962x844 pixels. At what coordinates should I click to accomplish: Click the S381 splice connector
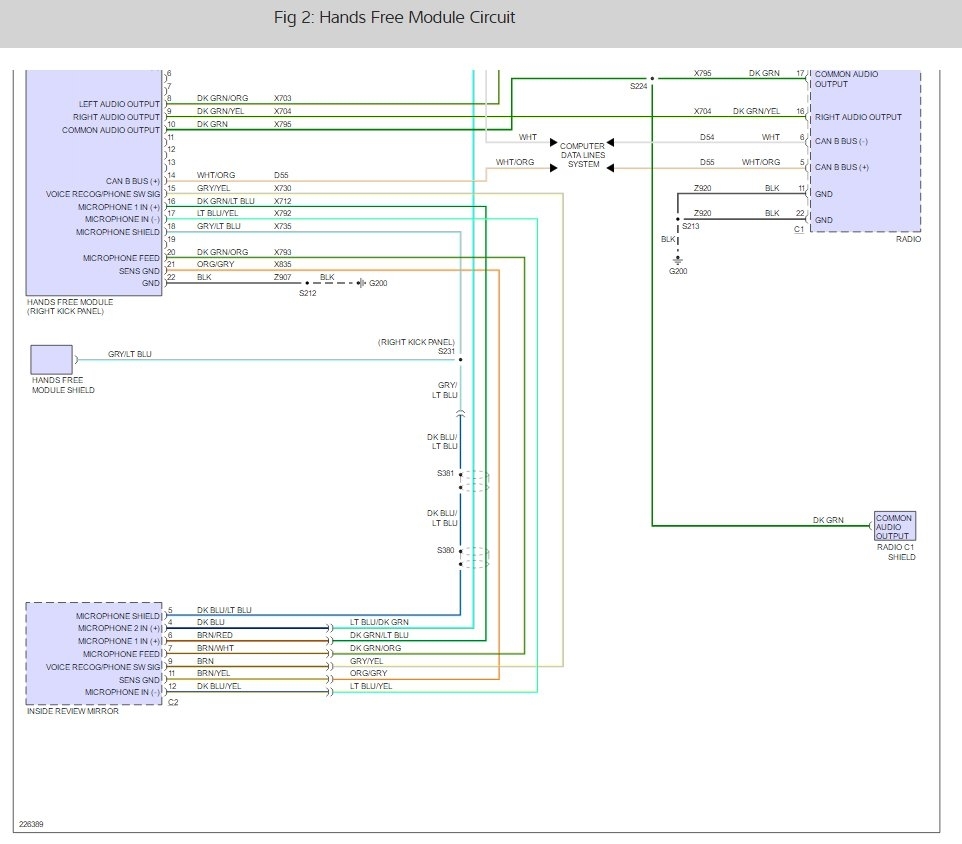472,481
